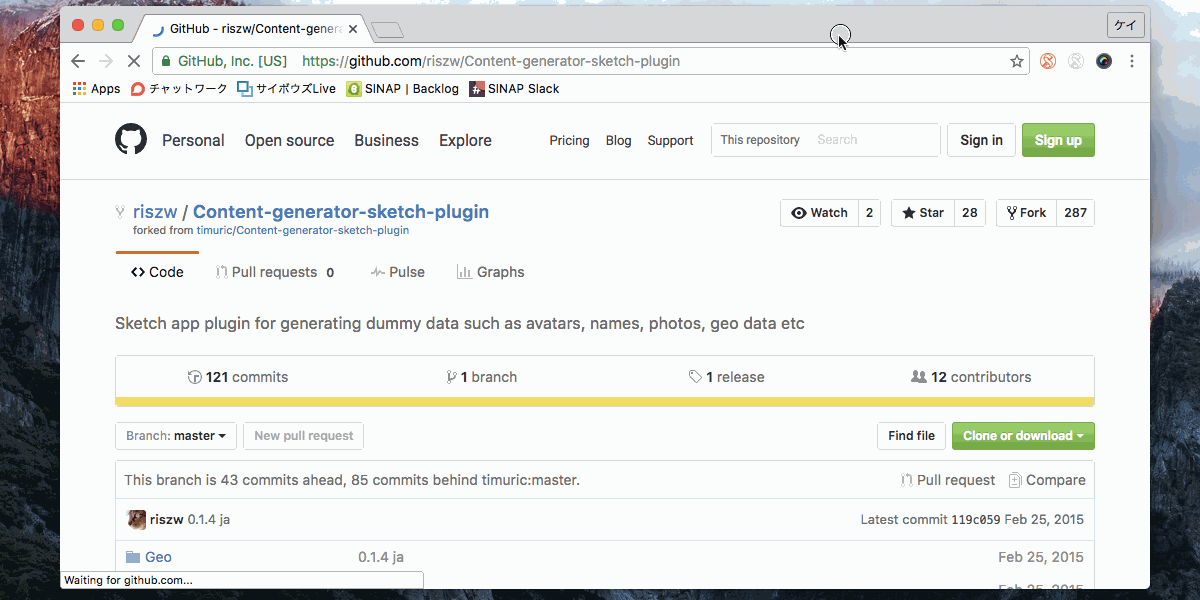Click the stargazers count 28
The width and height of the screenshot is (1200, 600).
(969, 213)
